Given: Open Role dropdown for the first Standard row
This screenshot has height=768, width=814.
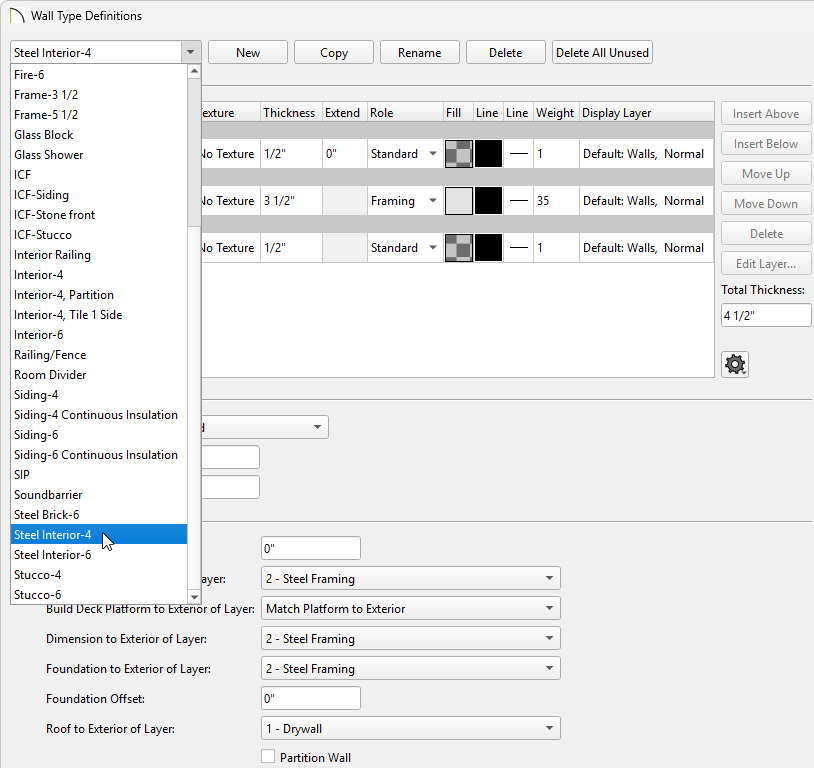Looking at the screenshot, I should click(x=432, y=154).
